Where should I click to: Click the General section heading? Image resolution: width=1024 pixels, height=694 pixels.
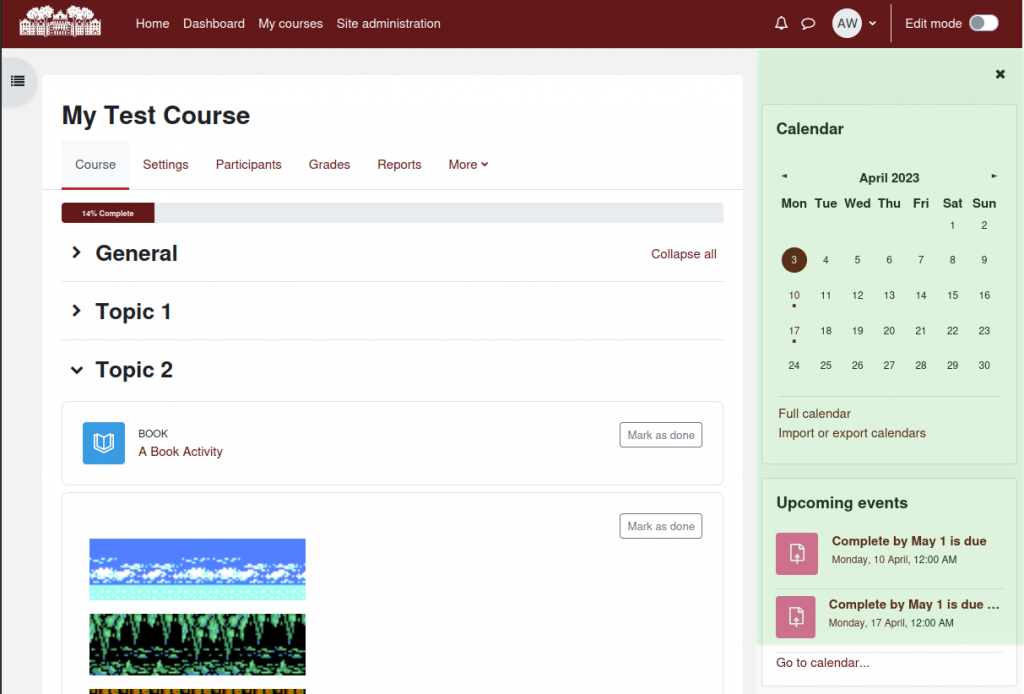[x=136, y=253]
